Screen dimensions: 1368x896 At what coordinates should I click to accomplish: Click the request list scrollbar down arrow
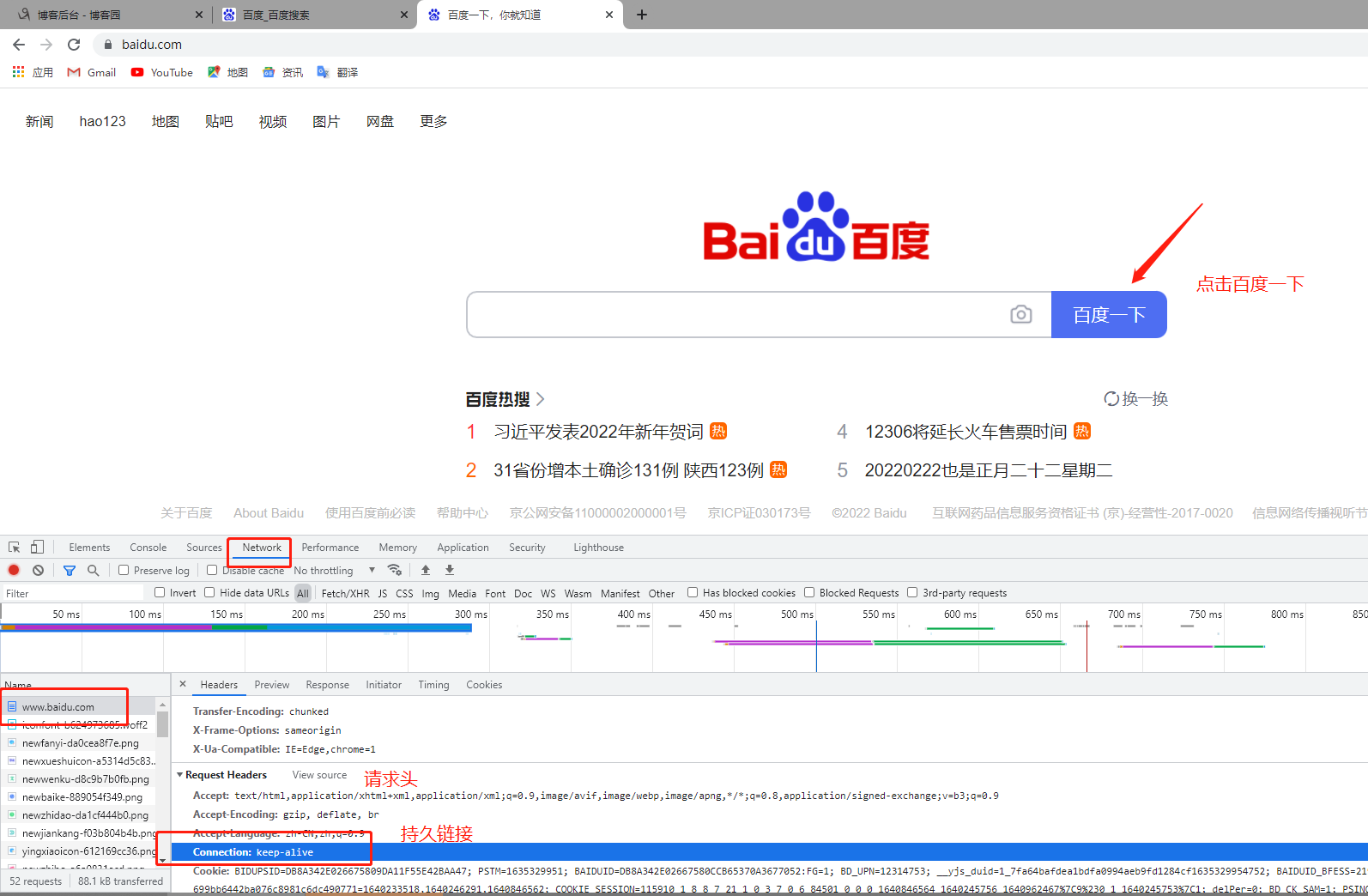pyautogui.click(x=162, y=860)
